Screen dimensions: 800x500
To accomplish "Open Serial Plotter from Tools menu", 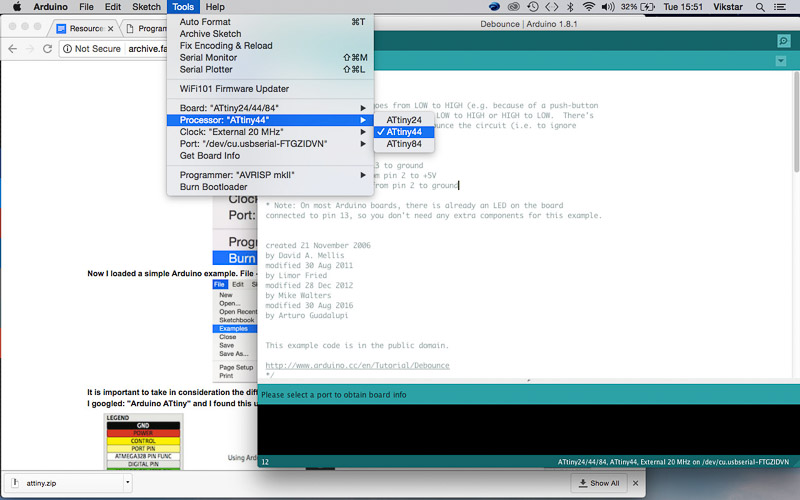I will coord(270,69).
